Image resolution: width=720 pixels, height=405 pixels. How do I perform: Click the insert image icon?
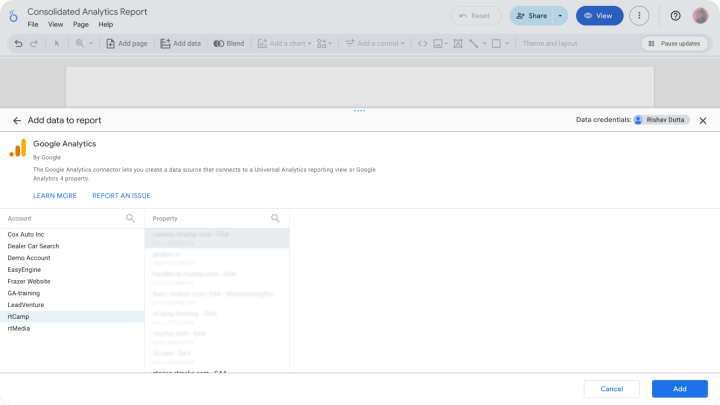pos(438,44)
